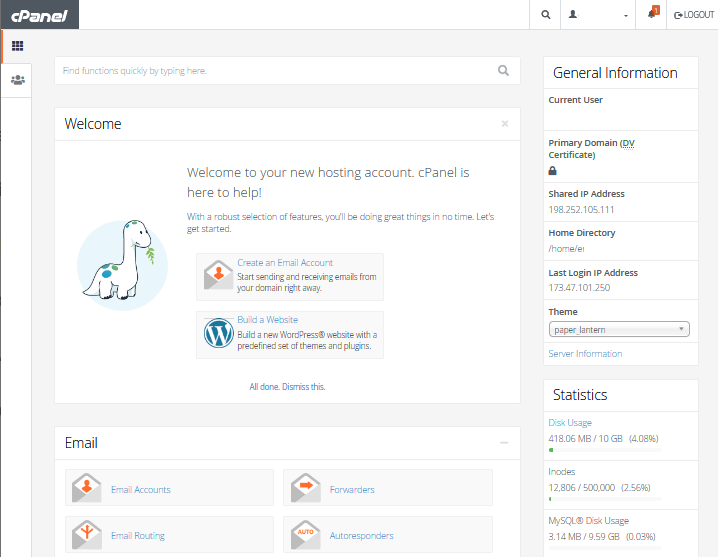Focus the Find functions search field
The height and width of the screenshot is (557, 718).
[x=287, y=71]
